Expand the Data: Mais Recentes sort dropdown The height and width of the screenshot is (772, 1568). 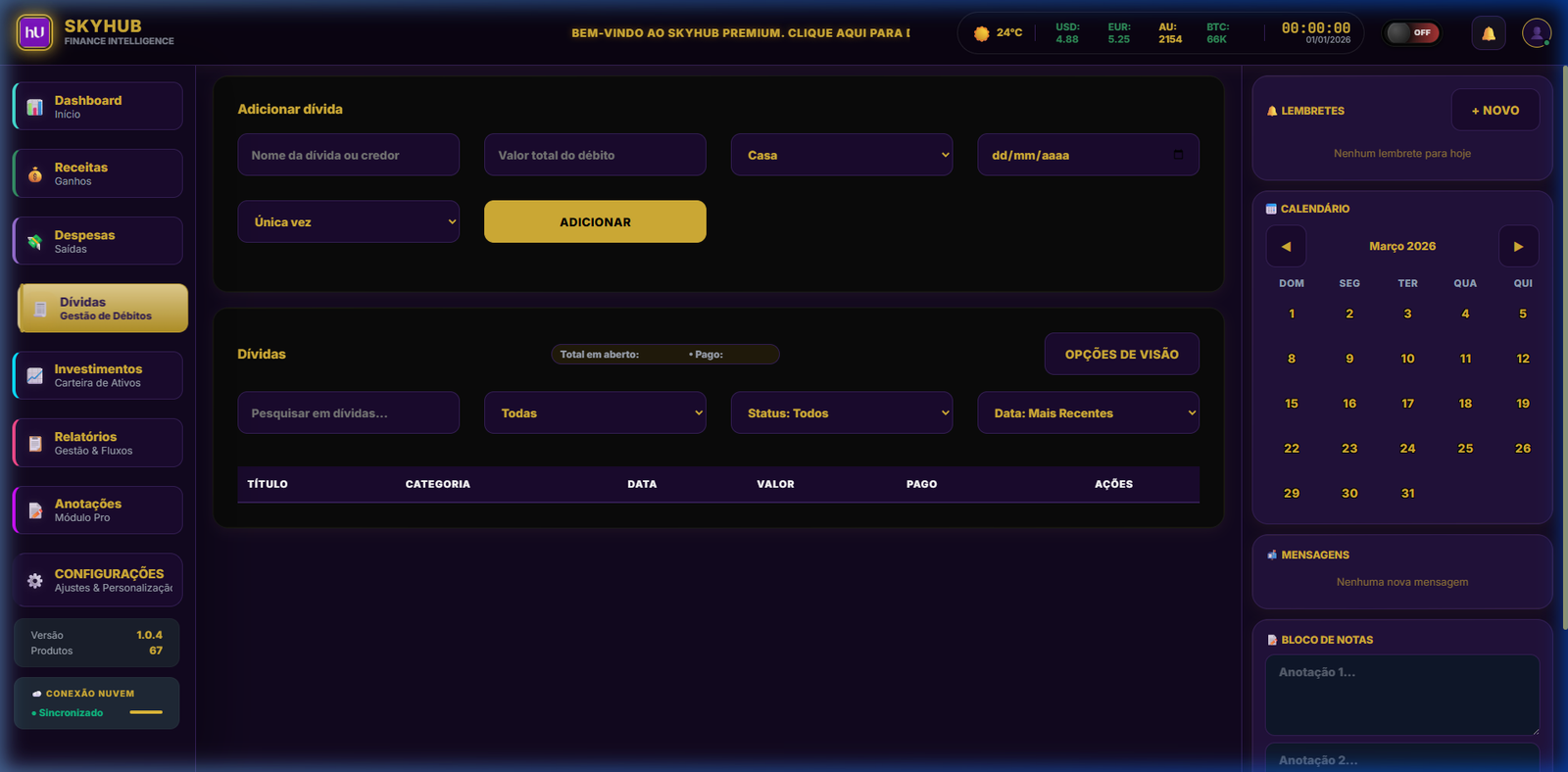tap(1088, 413)
